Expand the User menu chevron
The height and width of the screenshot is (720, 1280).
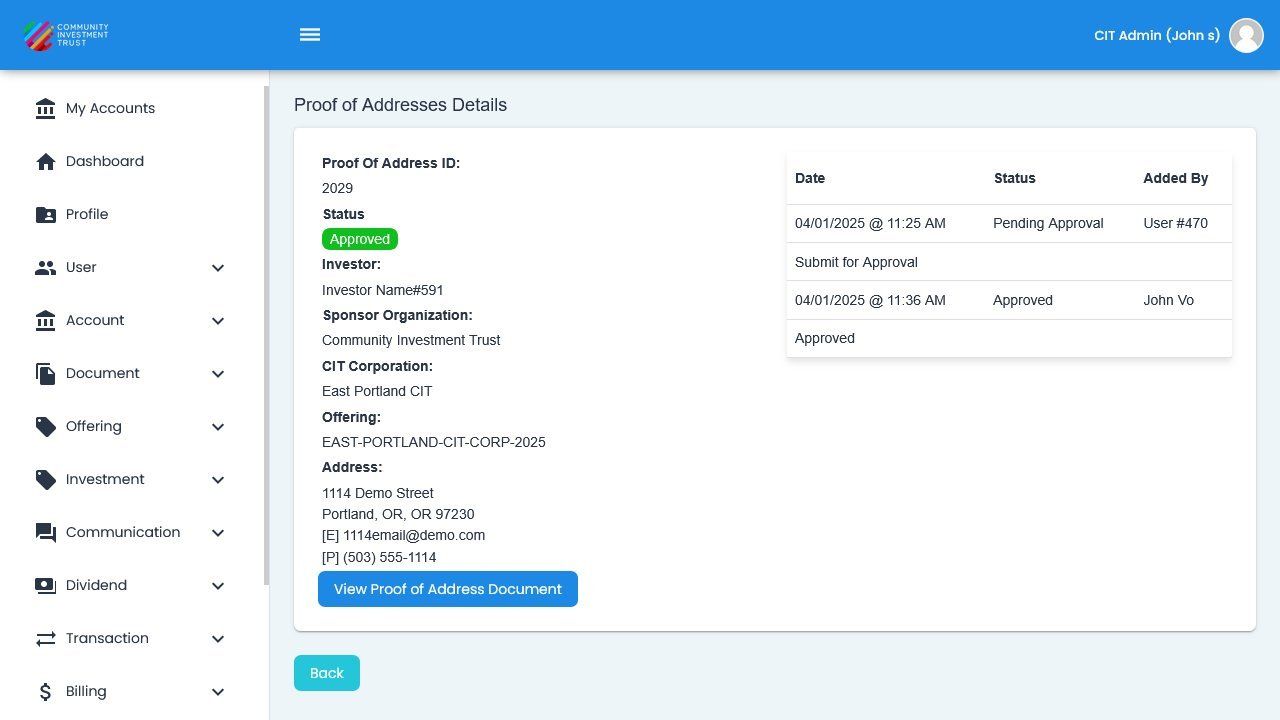218,268
